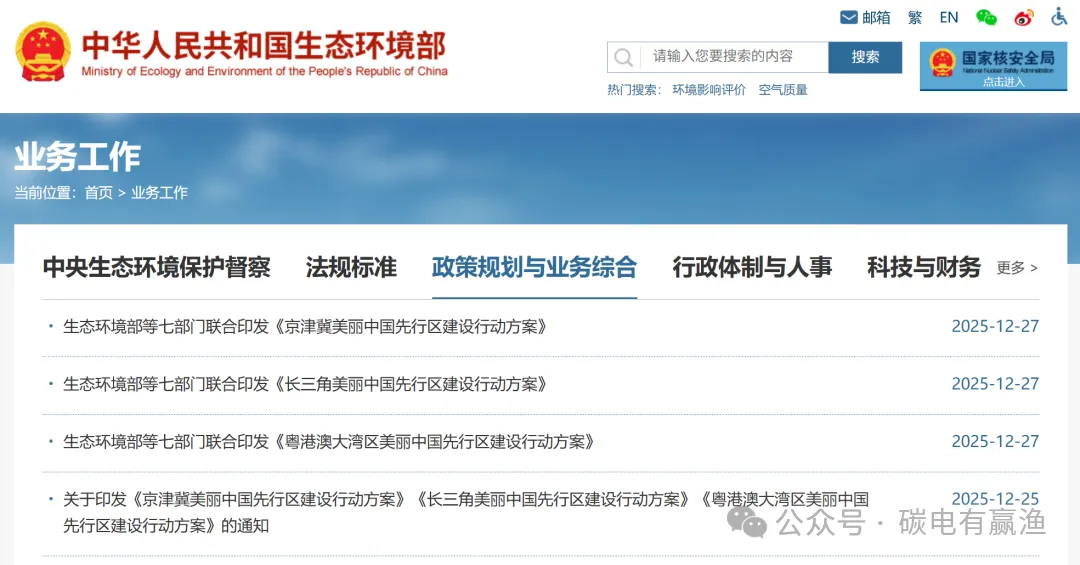Image resolution: width=1080 pixels, height=565 pixels.
Task: Go to 首页 in the breadcrumb
Action: 98,193
